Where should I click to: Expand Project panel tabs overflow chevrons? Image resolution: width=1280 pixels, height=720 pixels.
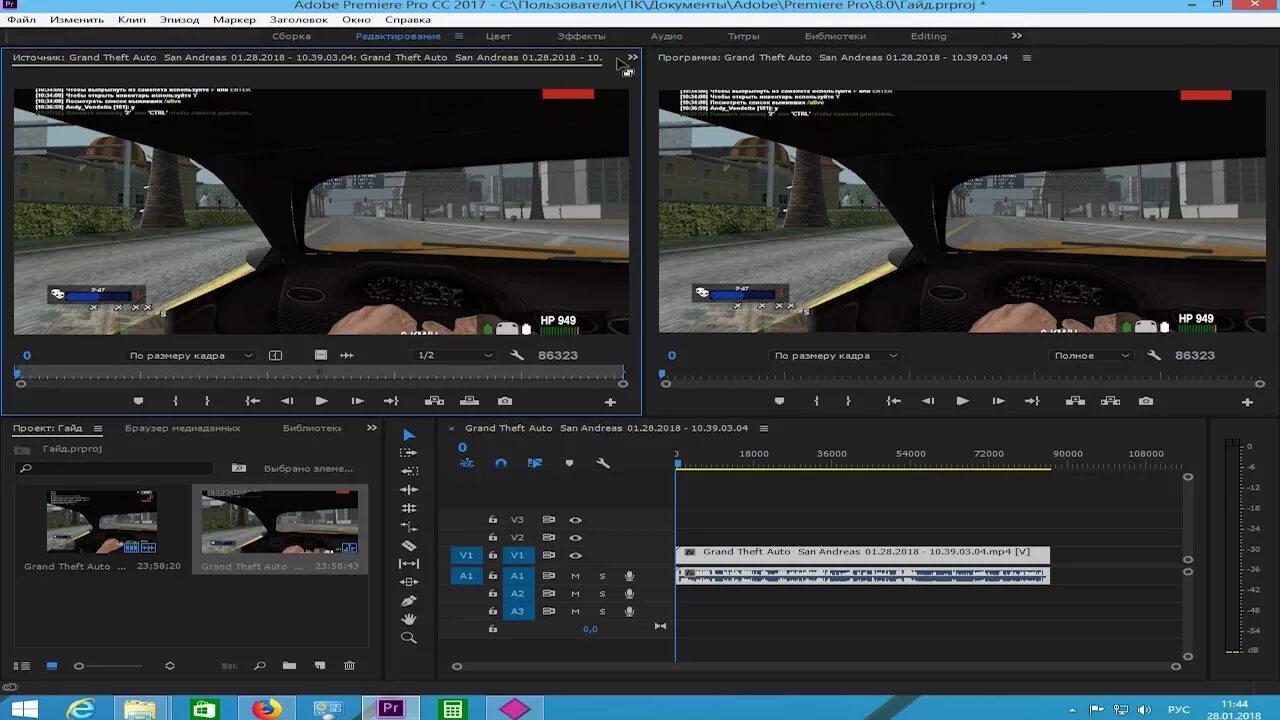click(x=372, y=428)
